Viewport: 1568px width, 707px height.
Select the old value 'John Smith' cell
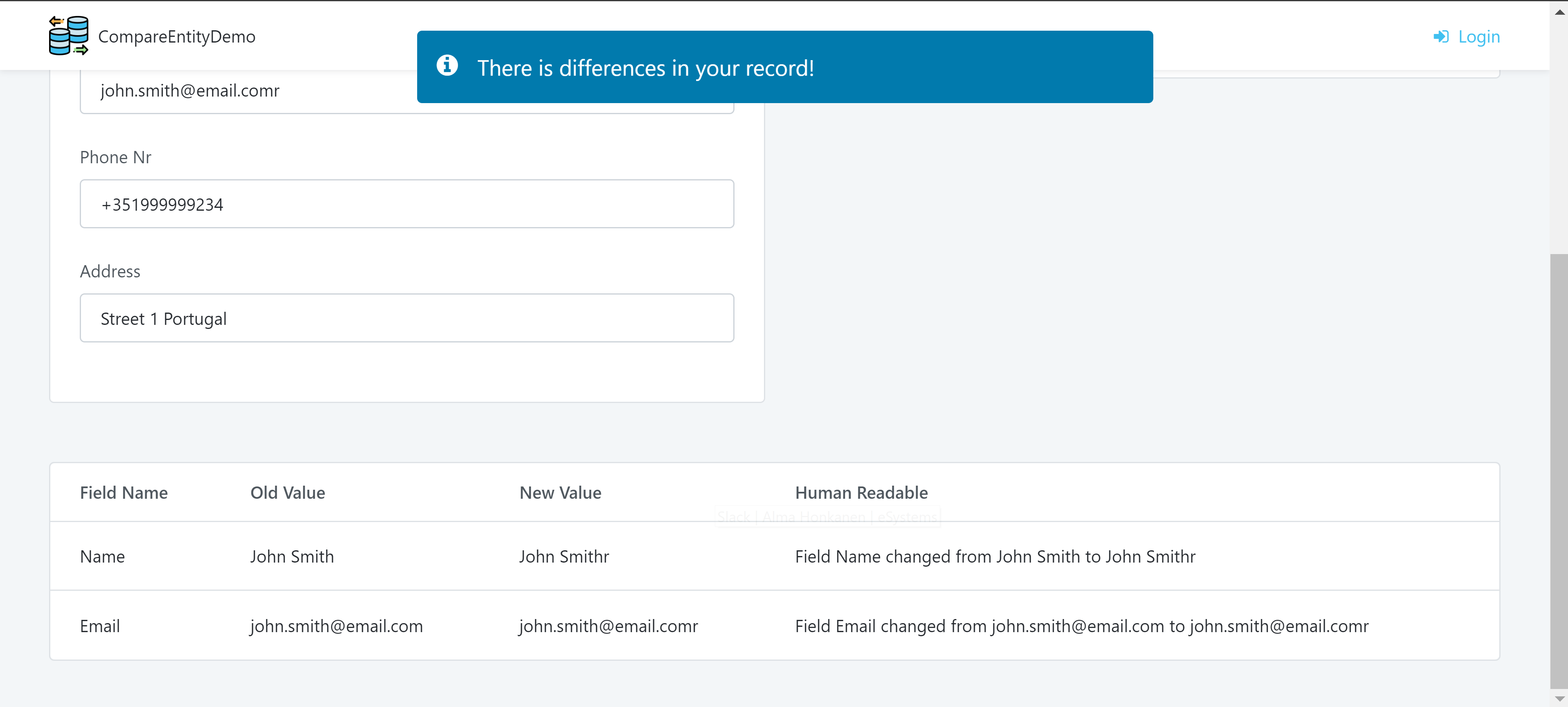pyautogui.click(x=292, y=556)
